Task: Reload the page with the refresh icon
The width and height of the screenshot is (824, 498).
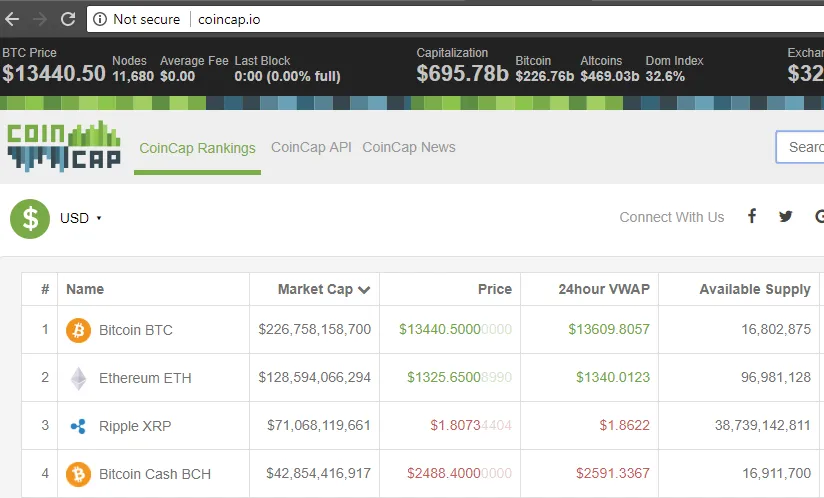Action: [68, 19]
